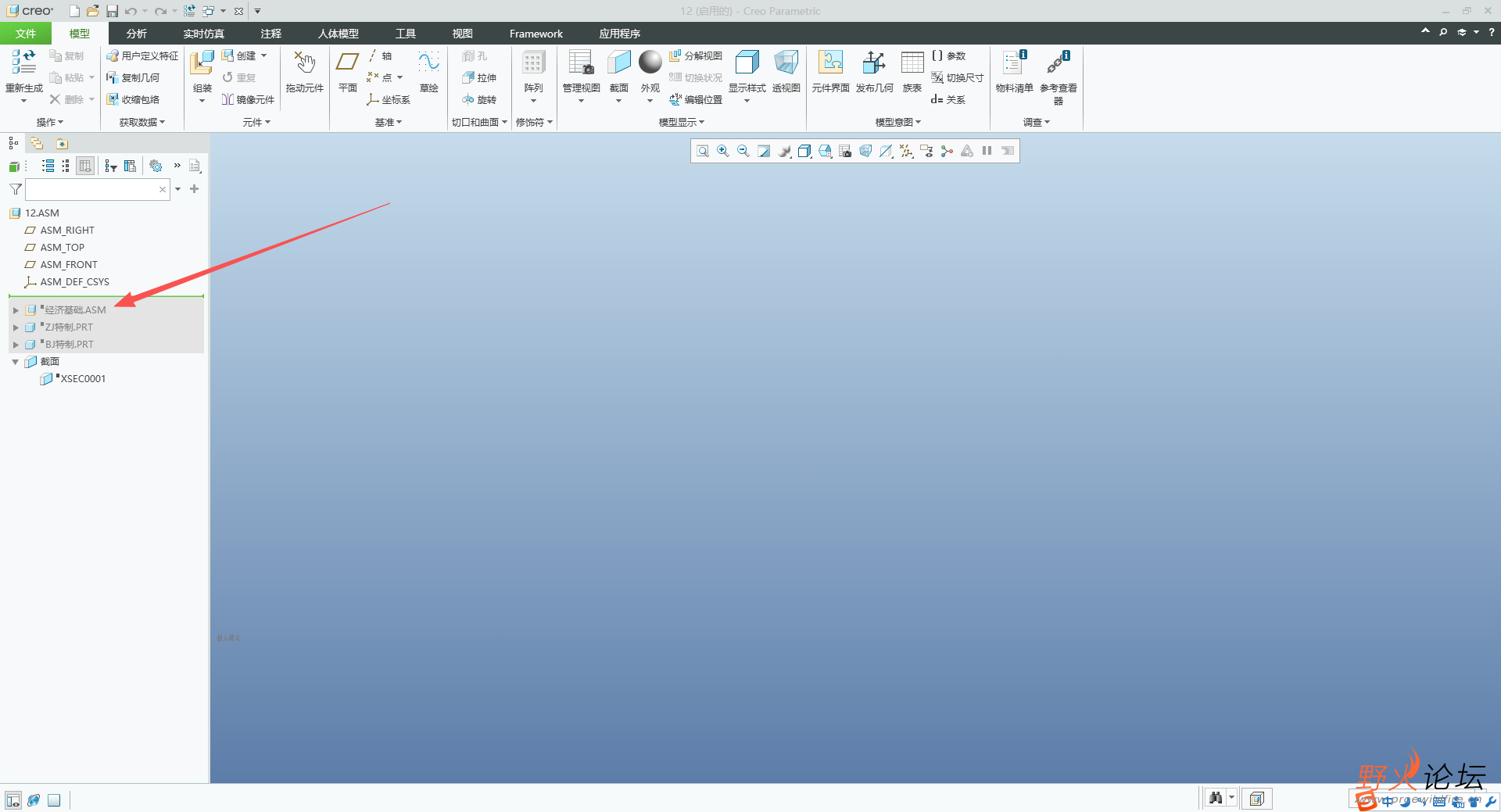
Task: Switch to the 注释 ribbon tab
Action: [x=271, y=34]
